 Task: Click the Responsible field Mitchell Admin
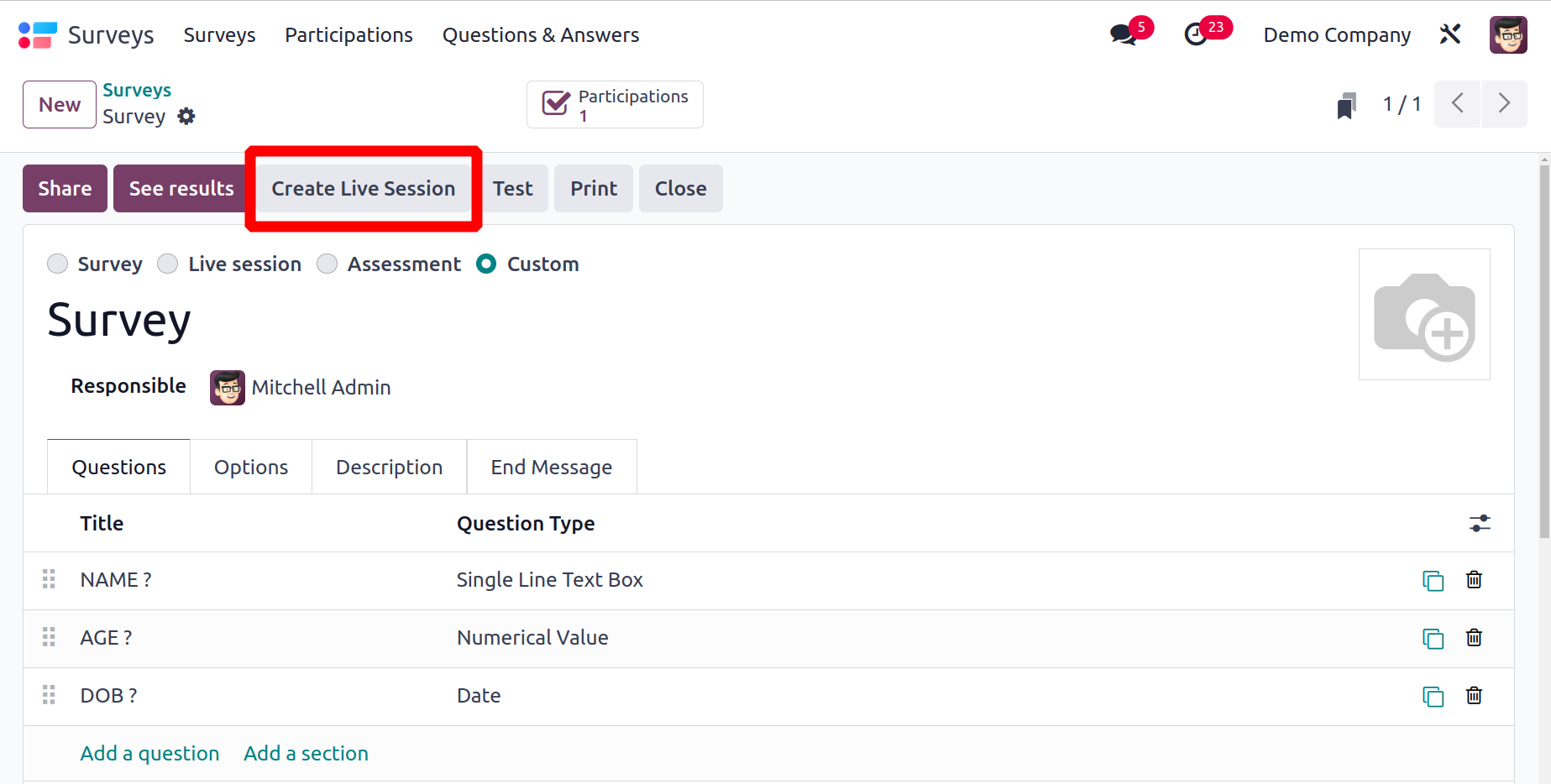tap(321, 388)
